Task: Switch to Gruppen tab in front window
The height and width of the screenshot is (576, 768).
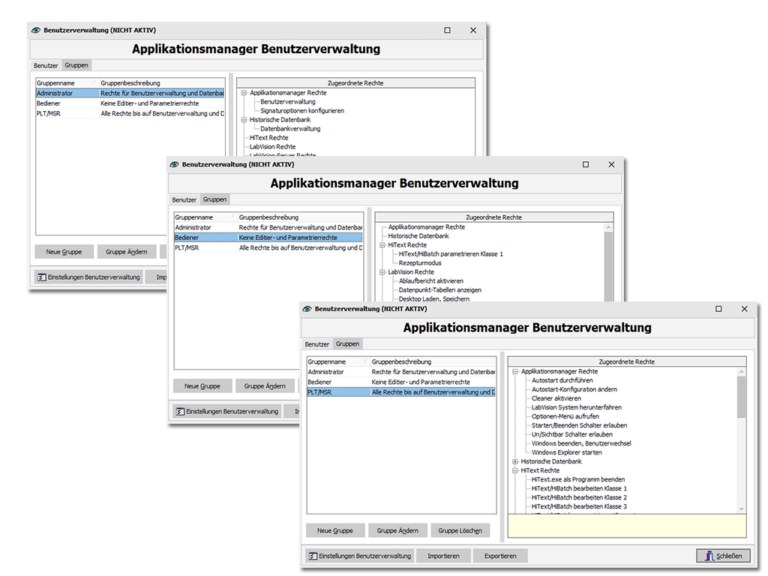Action: click(347, 344)
